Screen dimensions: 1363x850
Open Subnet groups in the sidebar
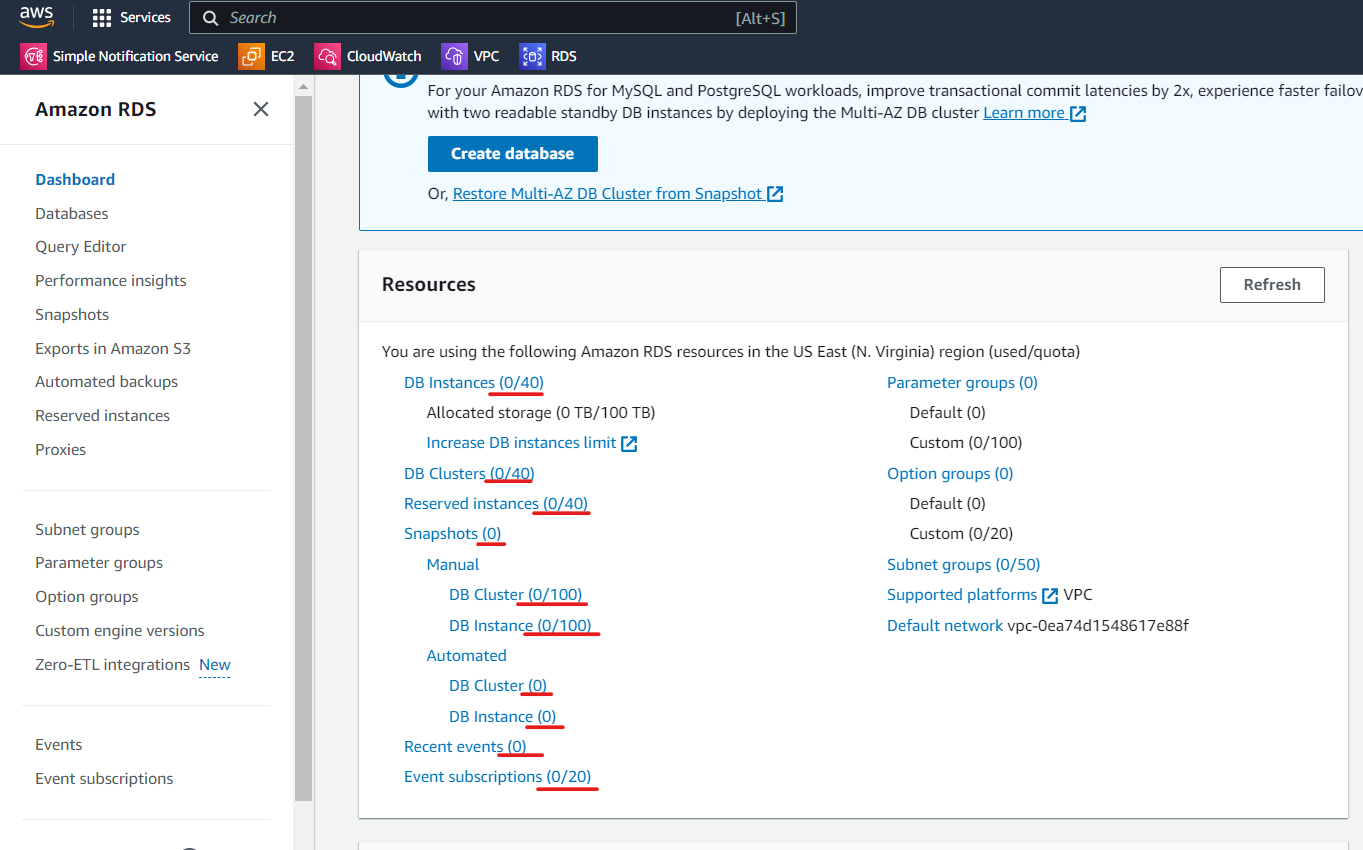[x=88, y=530]
